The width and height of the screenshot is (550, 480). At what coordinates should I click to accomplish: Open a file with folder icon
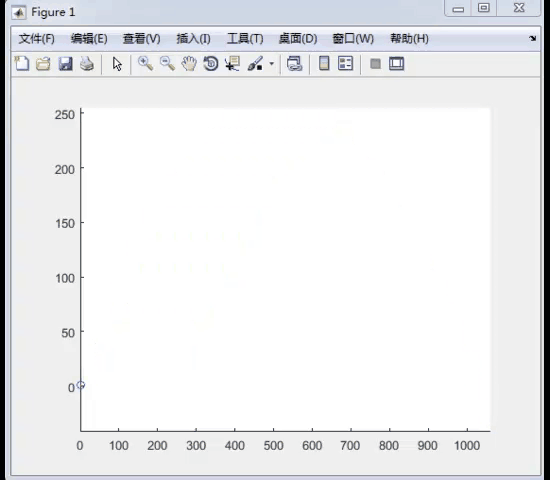click(x=43, y=64)
